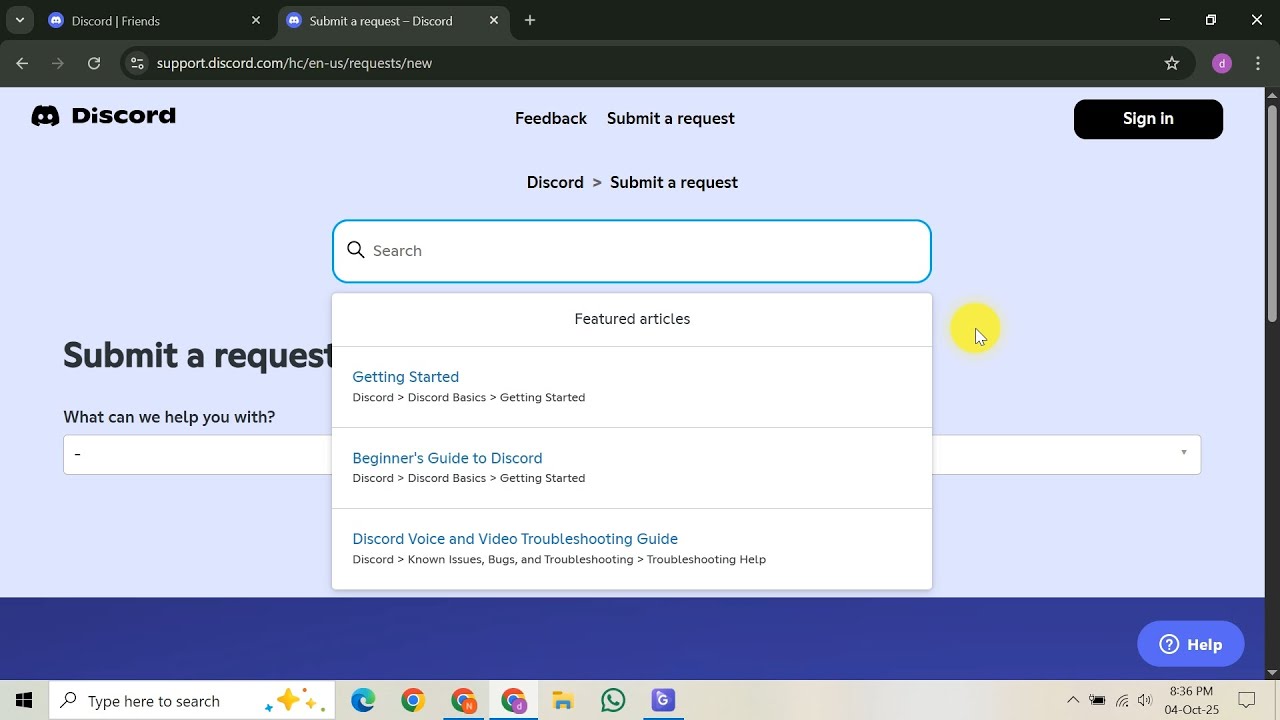Switch to the Discord | Friends tab

click(155, 20)
